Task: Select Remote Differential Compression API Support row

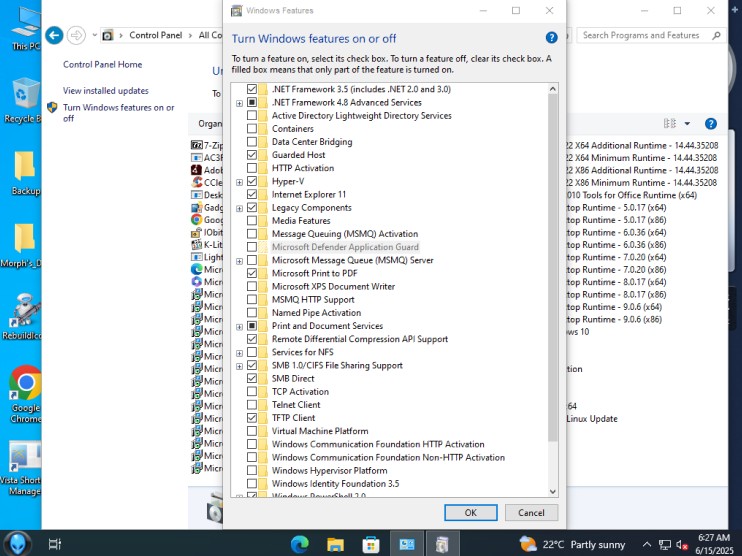Action: (360, 339)
